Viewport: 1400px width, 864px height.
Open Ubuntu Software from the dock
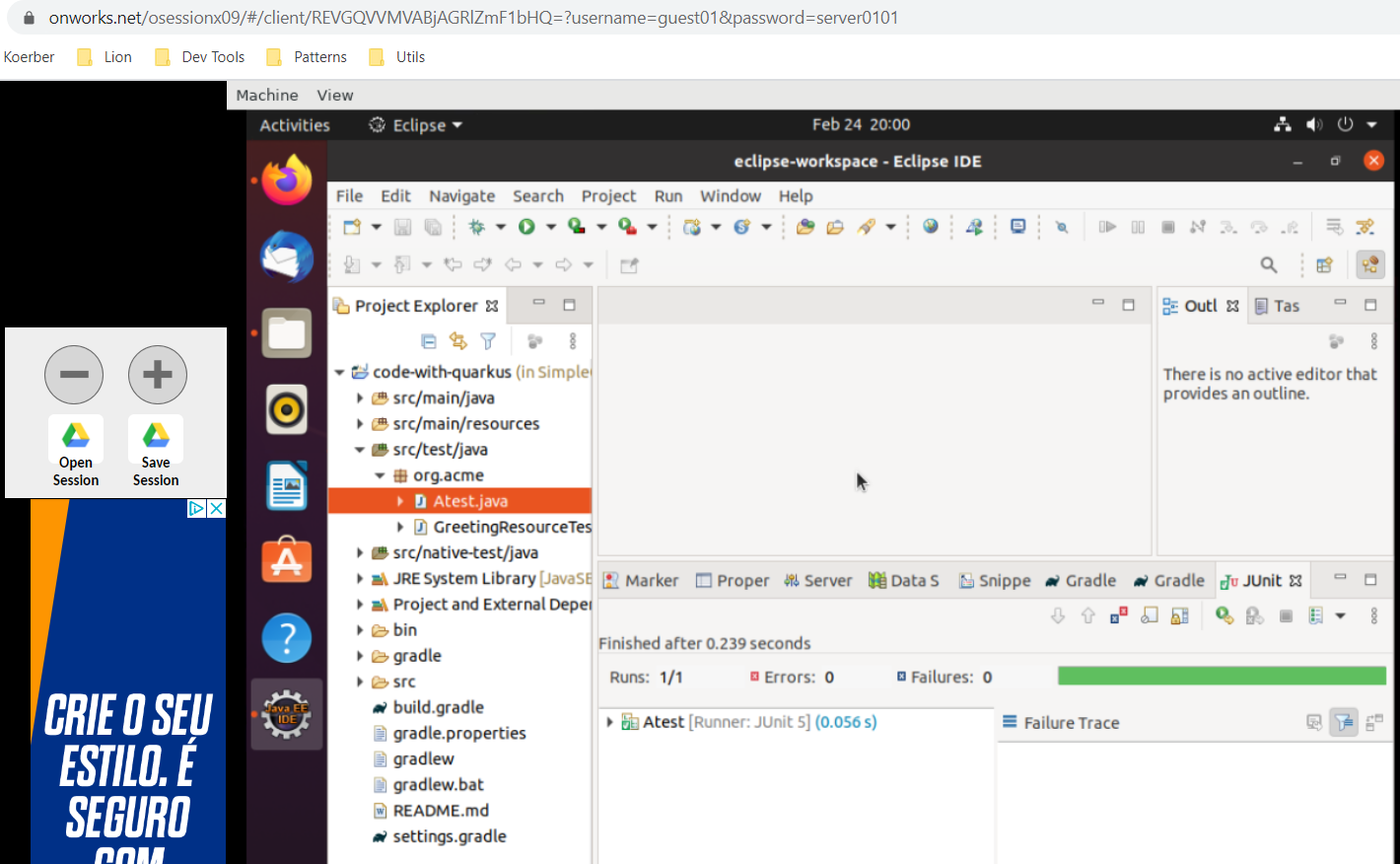coord(287,561)
